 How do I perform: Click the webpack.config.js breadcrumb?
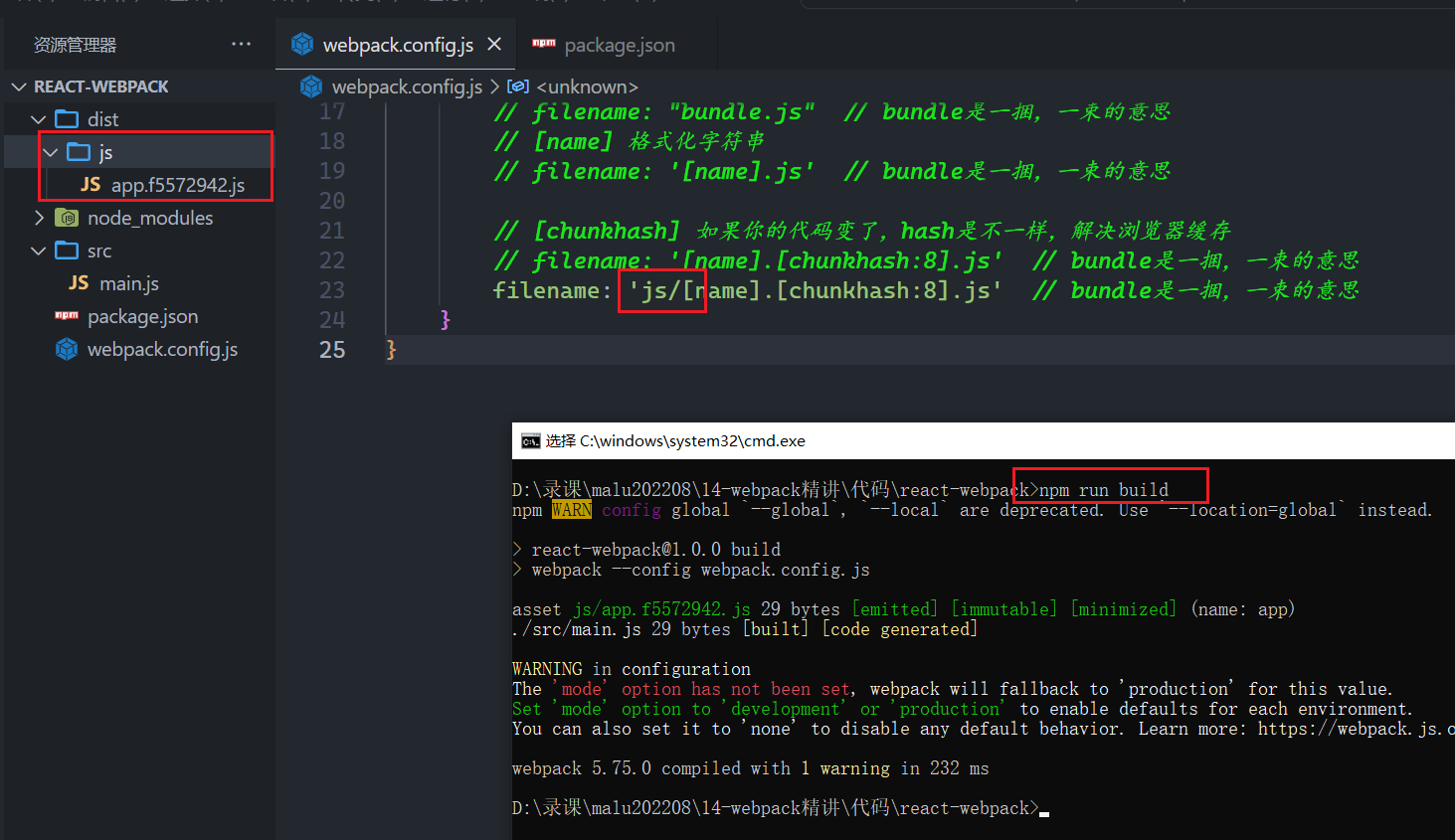(x=407, y=87)
